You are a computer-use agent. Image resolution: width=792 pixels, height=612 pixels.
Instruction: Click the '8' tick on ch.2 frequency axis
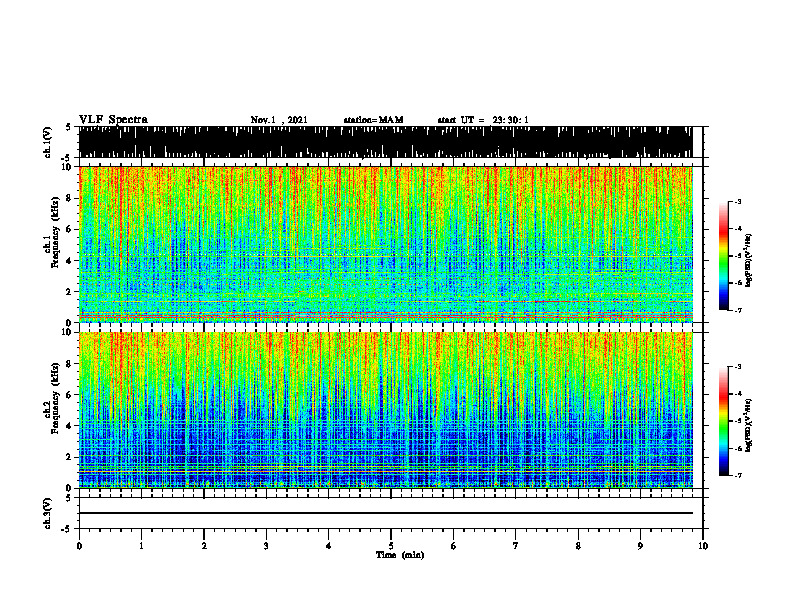69,364
